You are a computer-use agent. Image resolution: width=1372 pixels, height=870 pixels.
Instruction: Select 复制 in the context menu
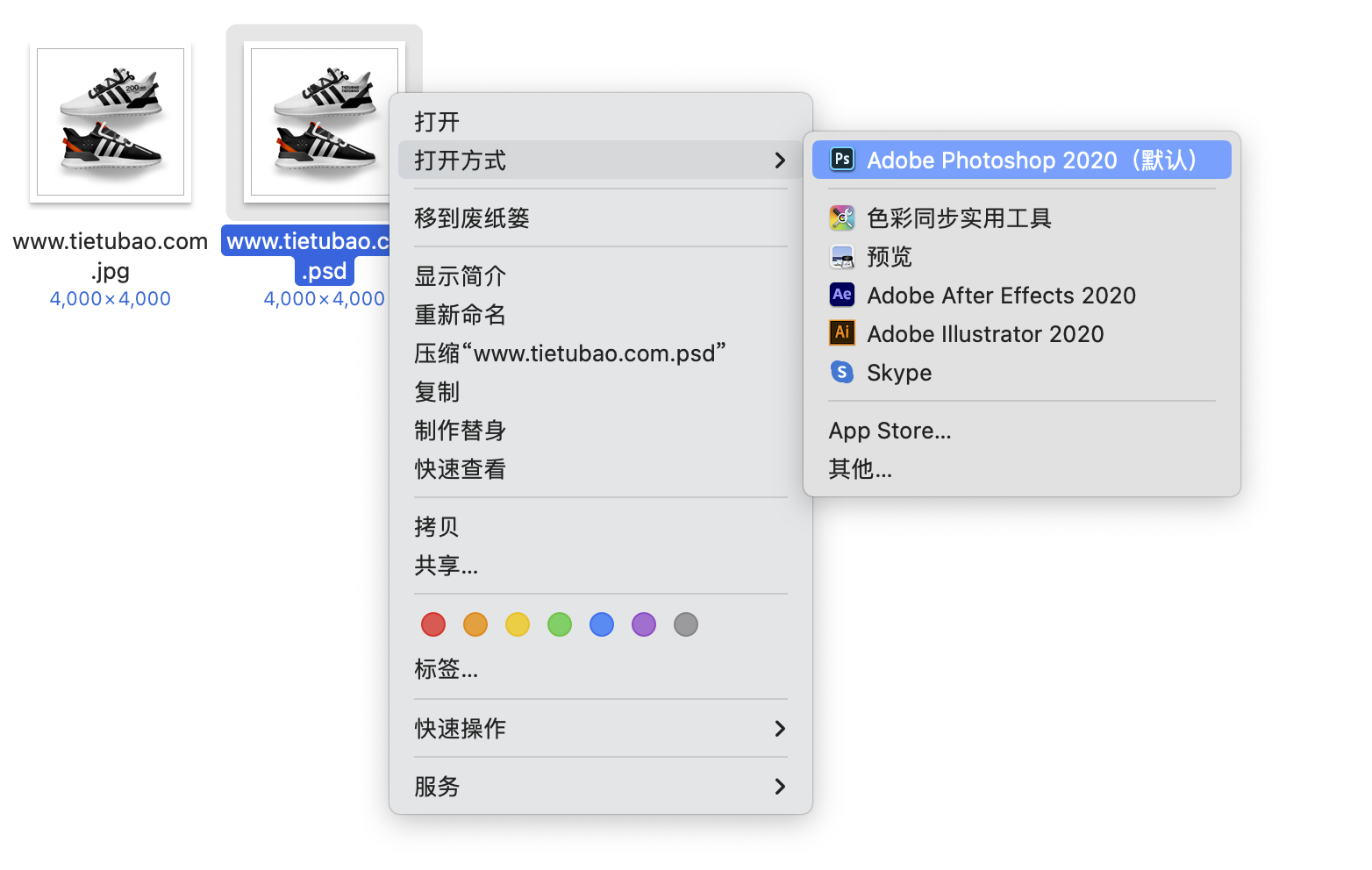point(601,392)
